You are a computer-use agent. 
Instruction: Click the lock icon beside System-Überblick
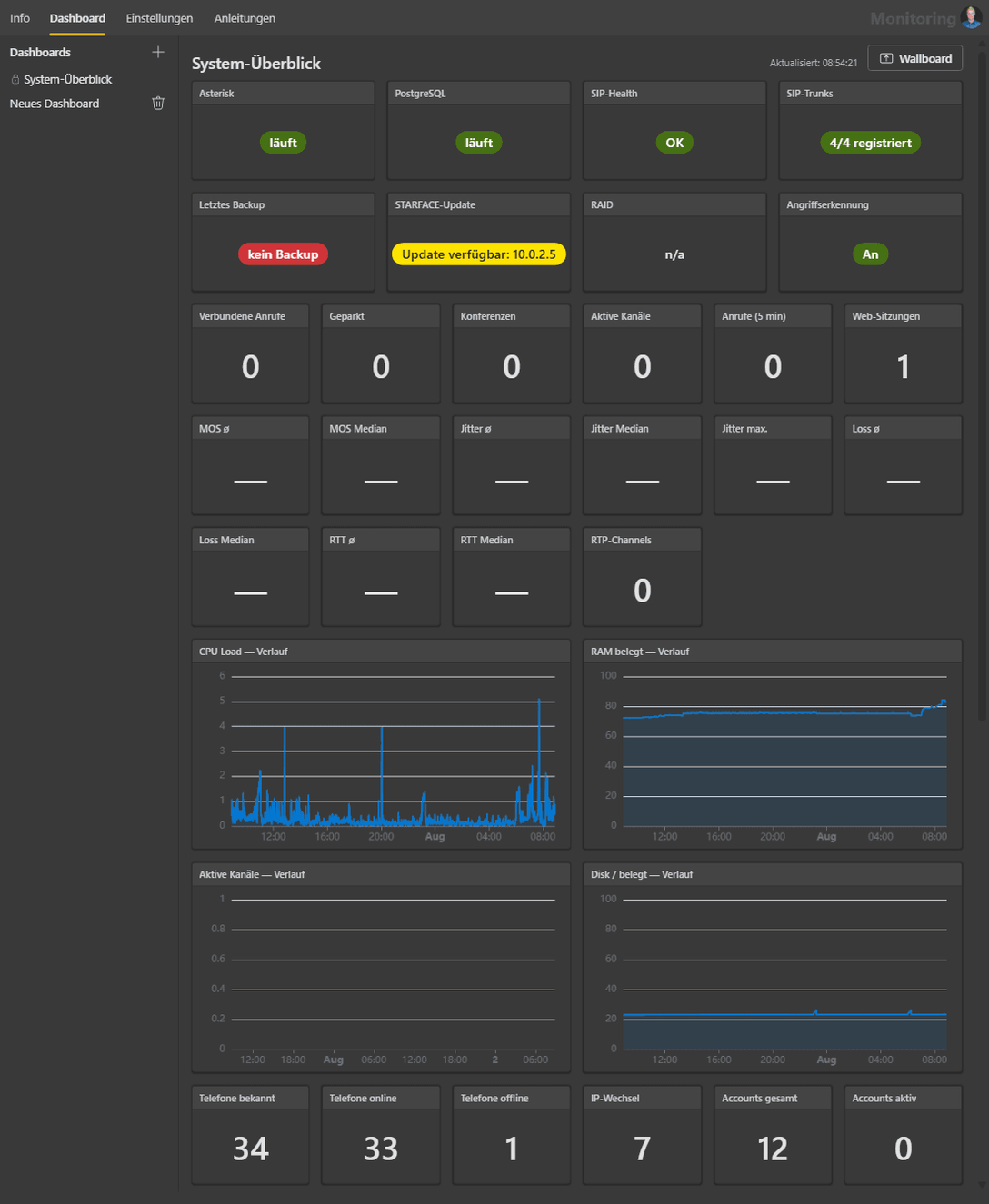coord(15,79)
